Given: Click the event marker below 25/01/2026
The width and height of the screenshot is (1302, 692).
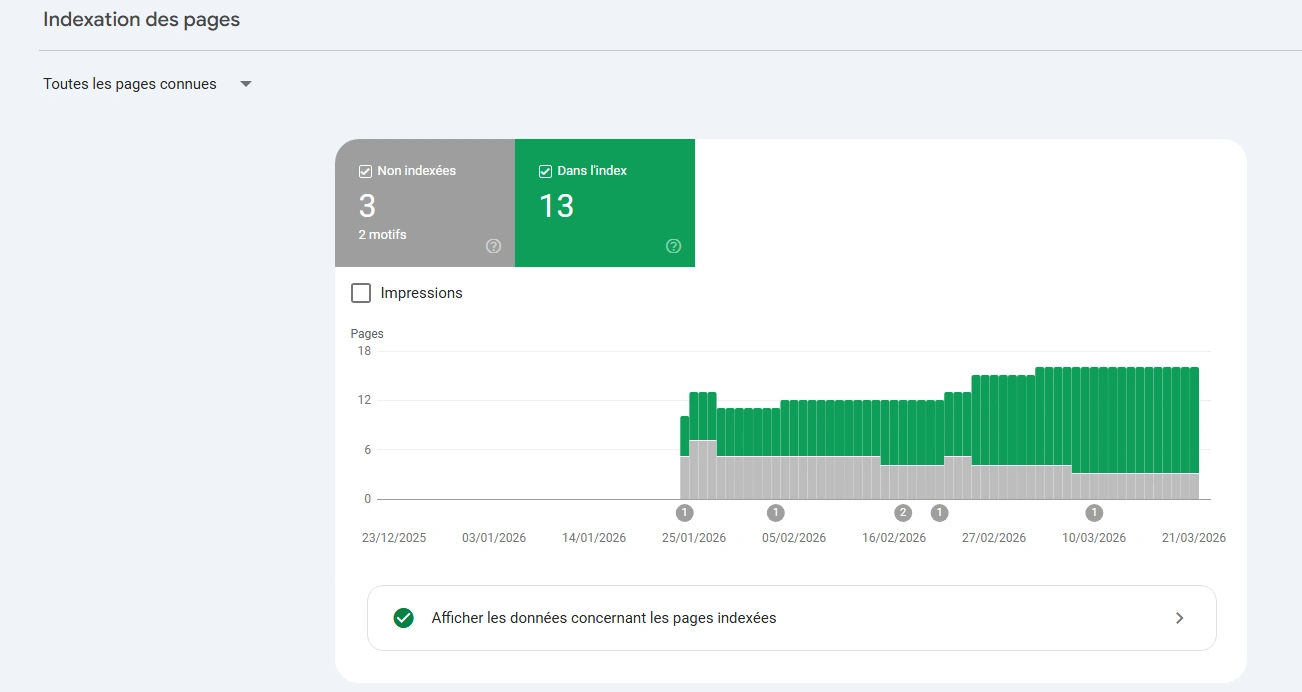Looking at the screenshot, I should pyautogui.click(x=684, y=513).
